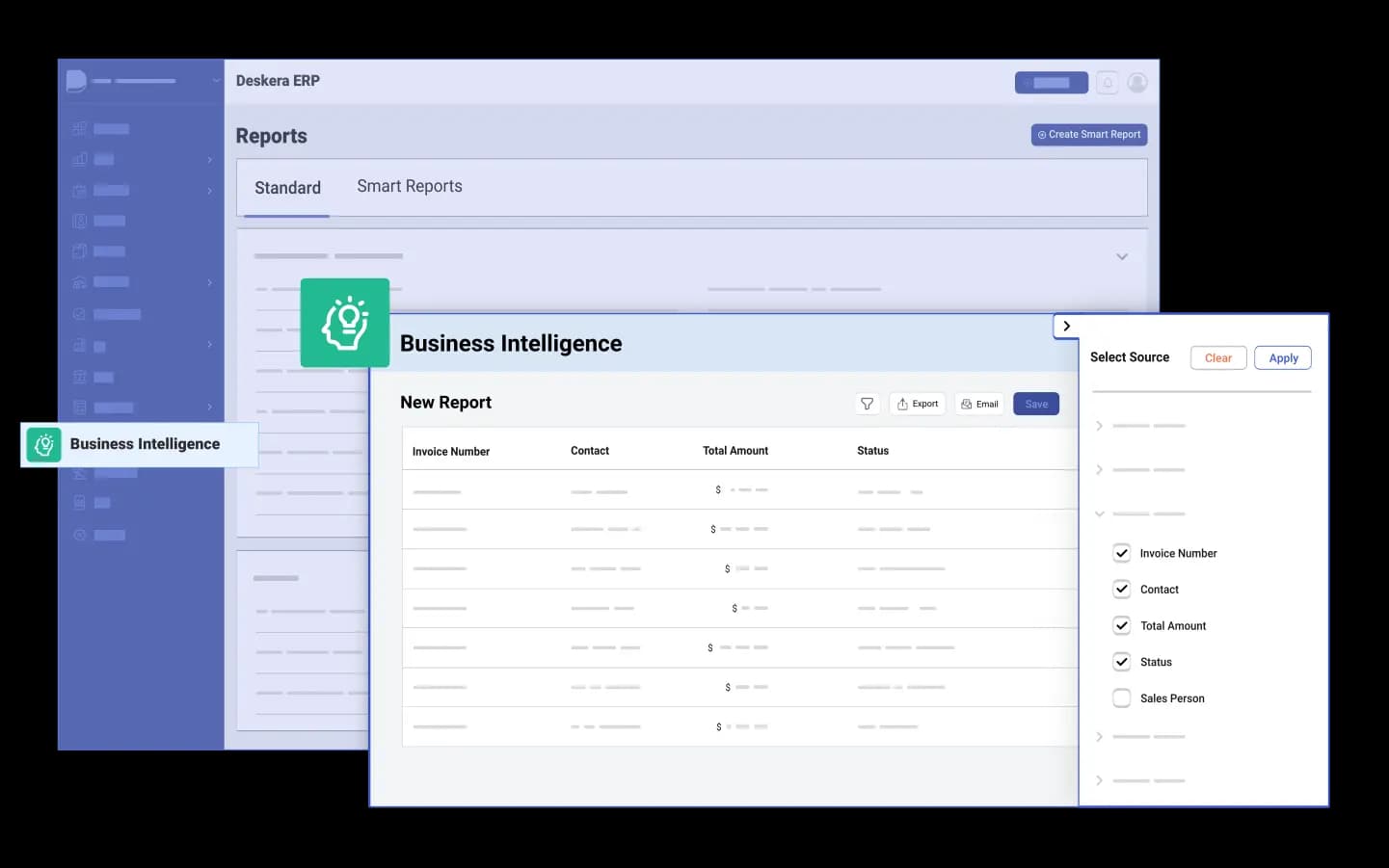Screen dimensions: 1389x868
Task: Collapse the Select Source side panel arrow
Action: pos(1066,326)
